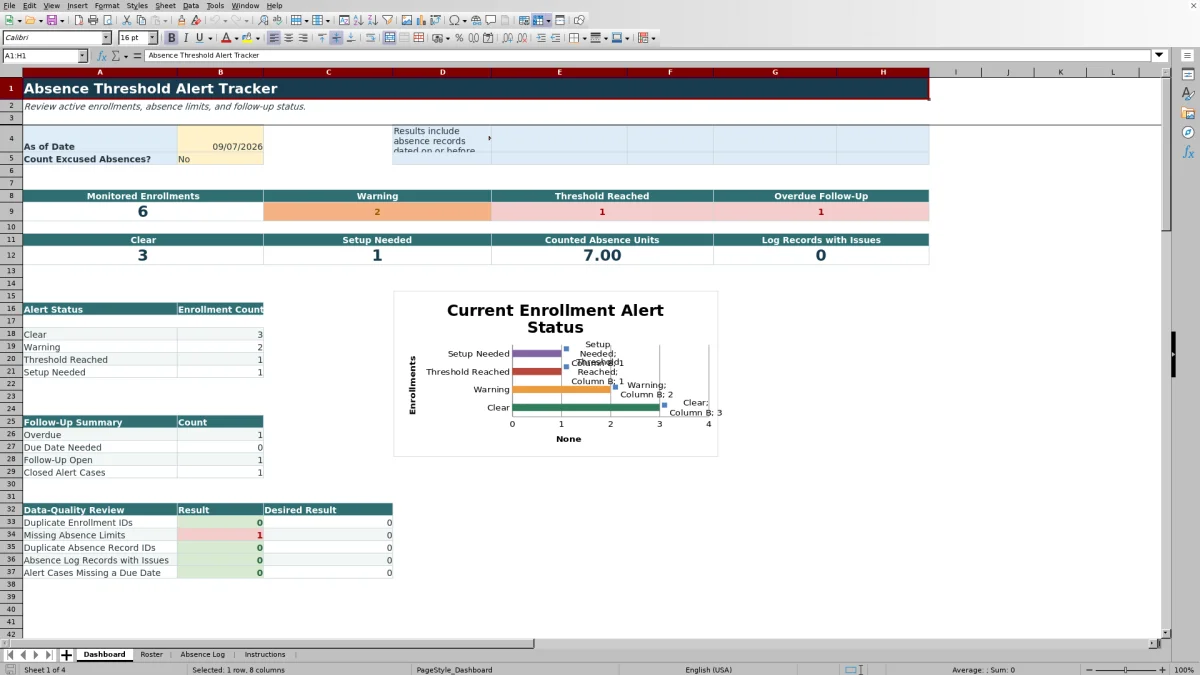Click English (USA) language in status bar
The width and height of the screenshot is (1200, 675).
pyautogui.click(x=708, y=670)
